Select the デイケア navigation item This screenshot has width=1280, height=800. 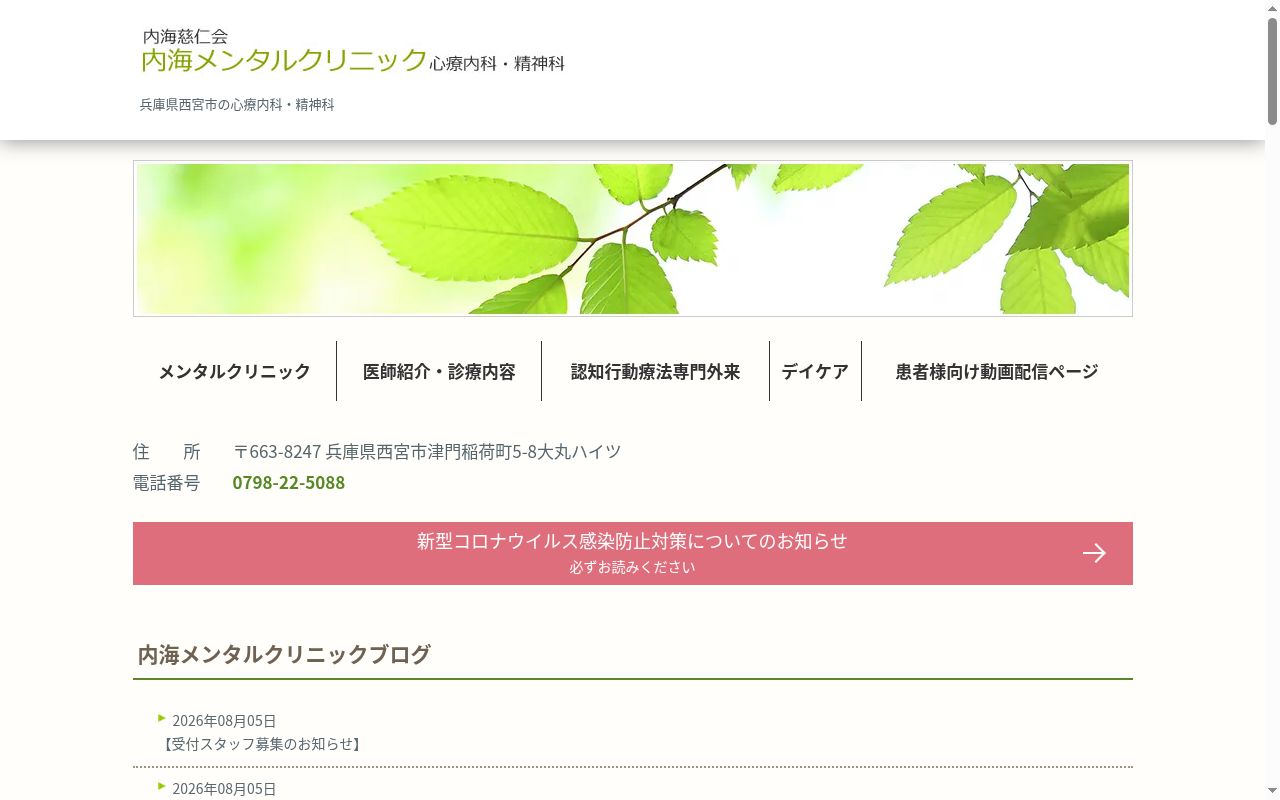pos(815,371)
